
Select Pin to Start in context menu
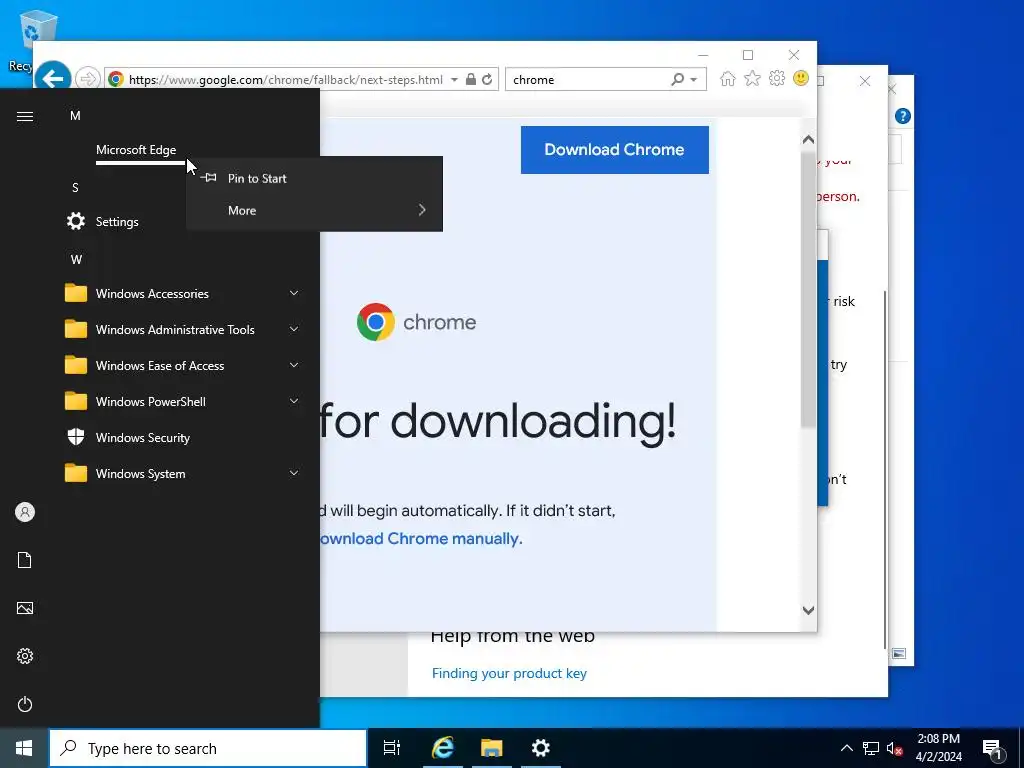click(x=314, y=178)
